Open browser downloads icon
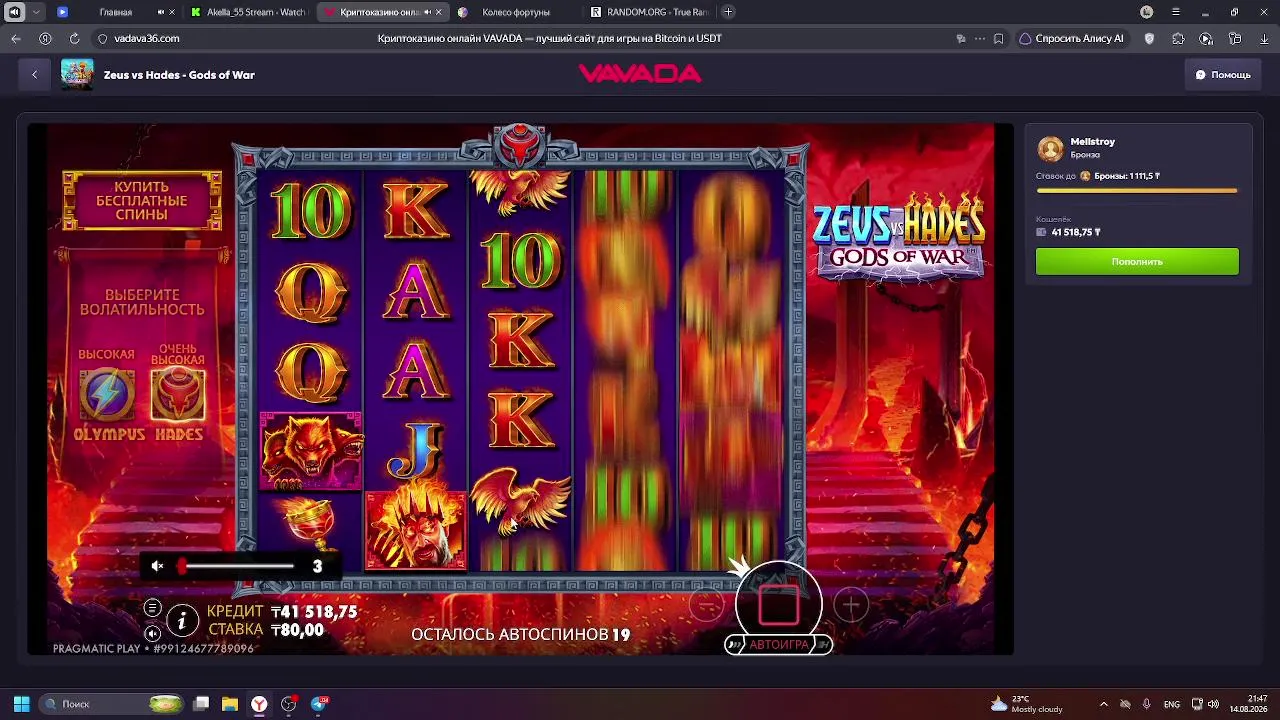The height and width of the screenshot is (720, 1280). 1264,38
